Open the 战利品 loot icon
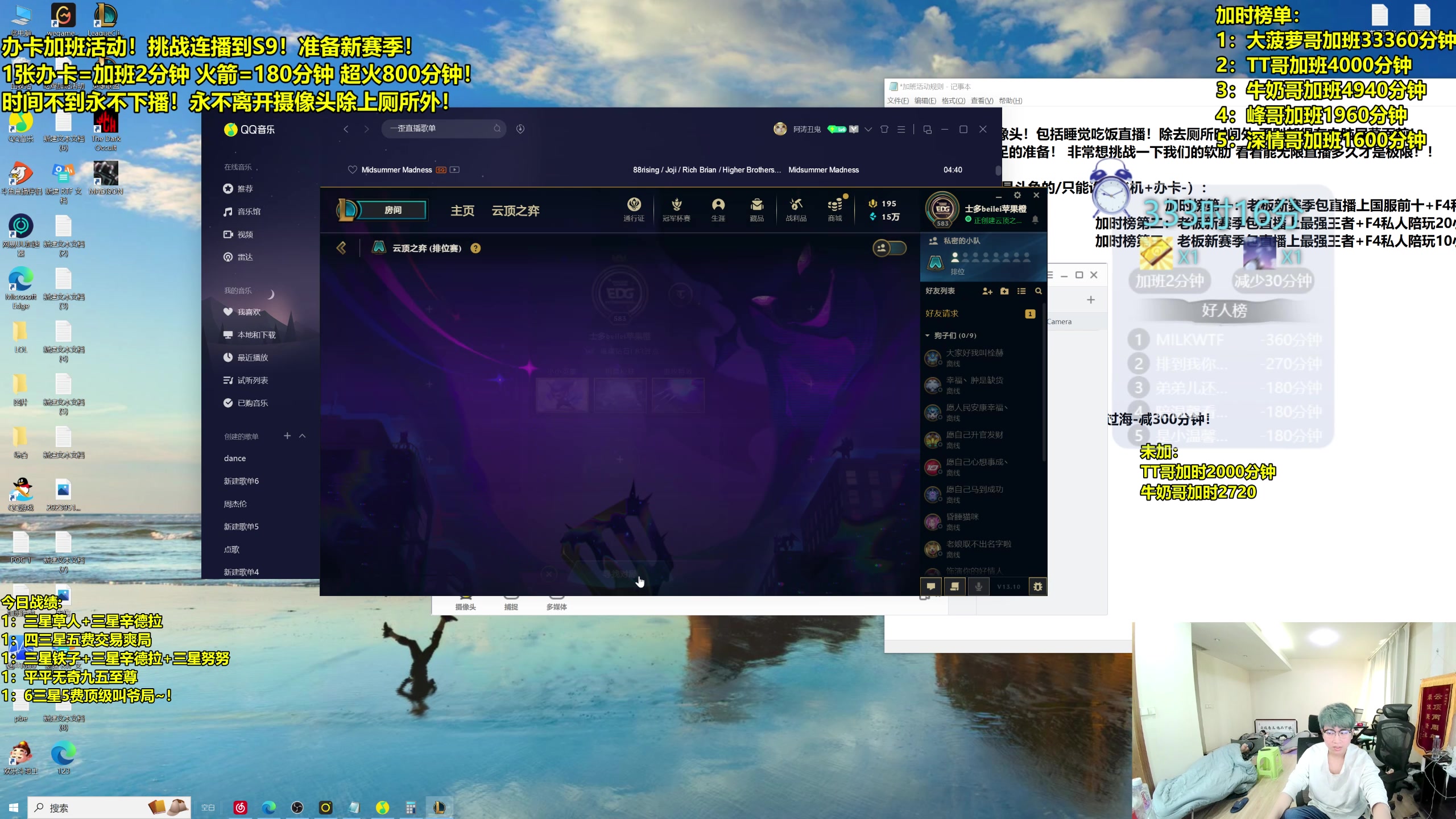This screenshot has width=1456, height=819. [x=796, y=209]
